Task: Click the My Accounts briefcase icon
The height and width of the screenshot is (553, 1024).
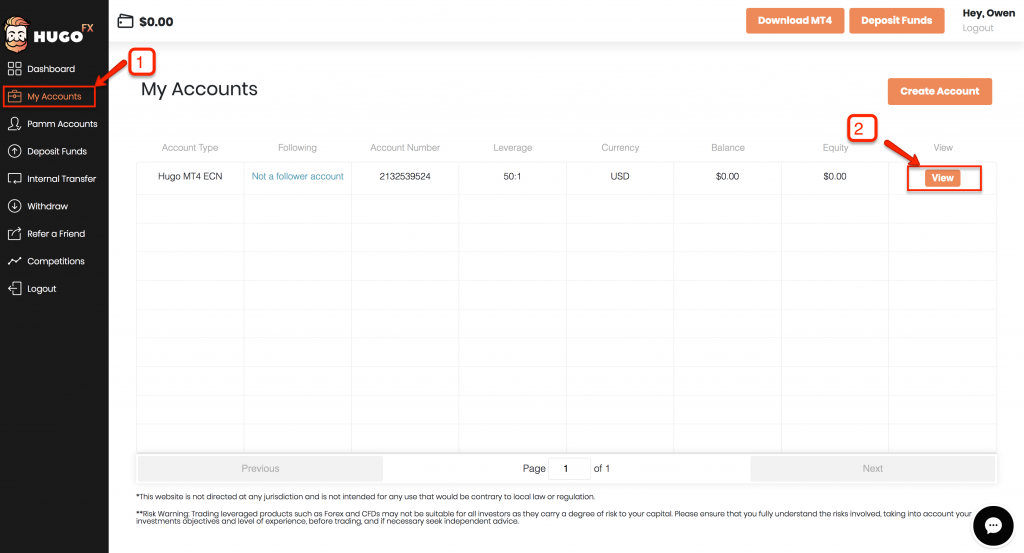Action: point(14,96)
